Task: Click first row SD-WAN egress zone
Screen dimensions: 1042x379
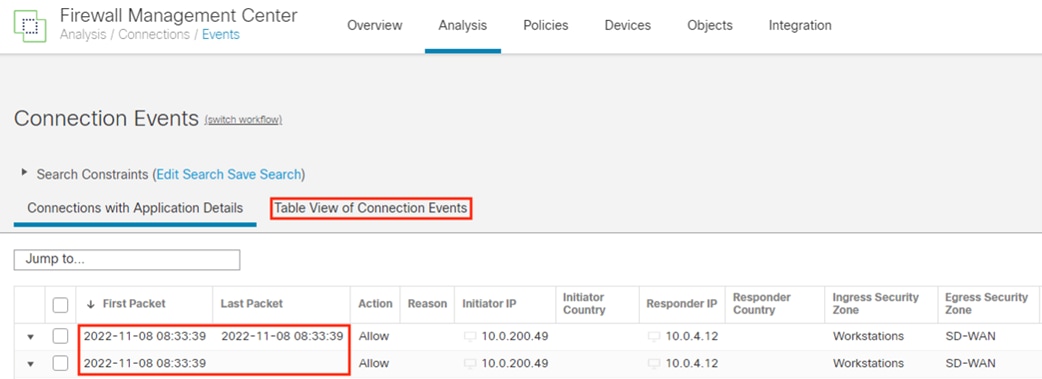Action: click(x=970, y=336)
